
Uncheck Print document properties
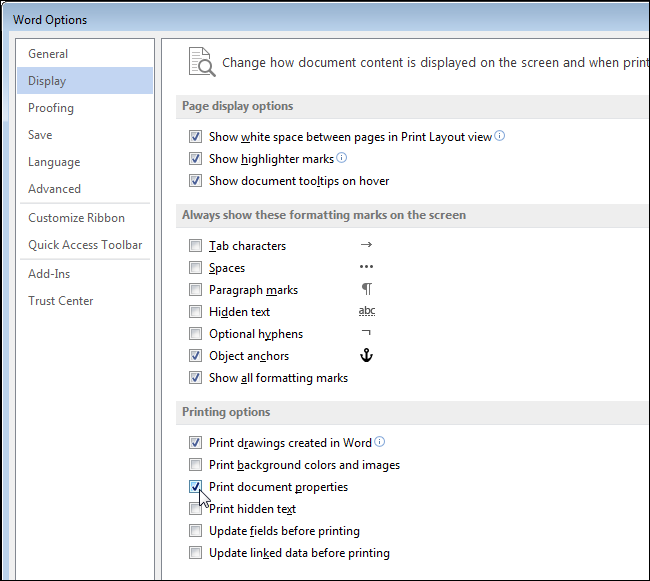[x=195, y=487]
